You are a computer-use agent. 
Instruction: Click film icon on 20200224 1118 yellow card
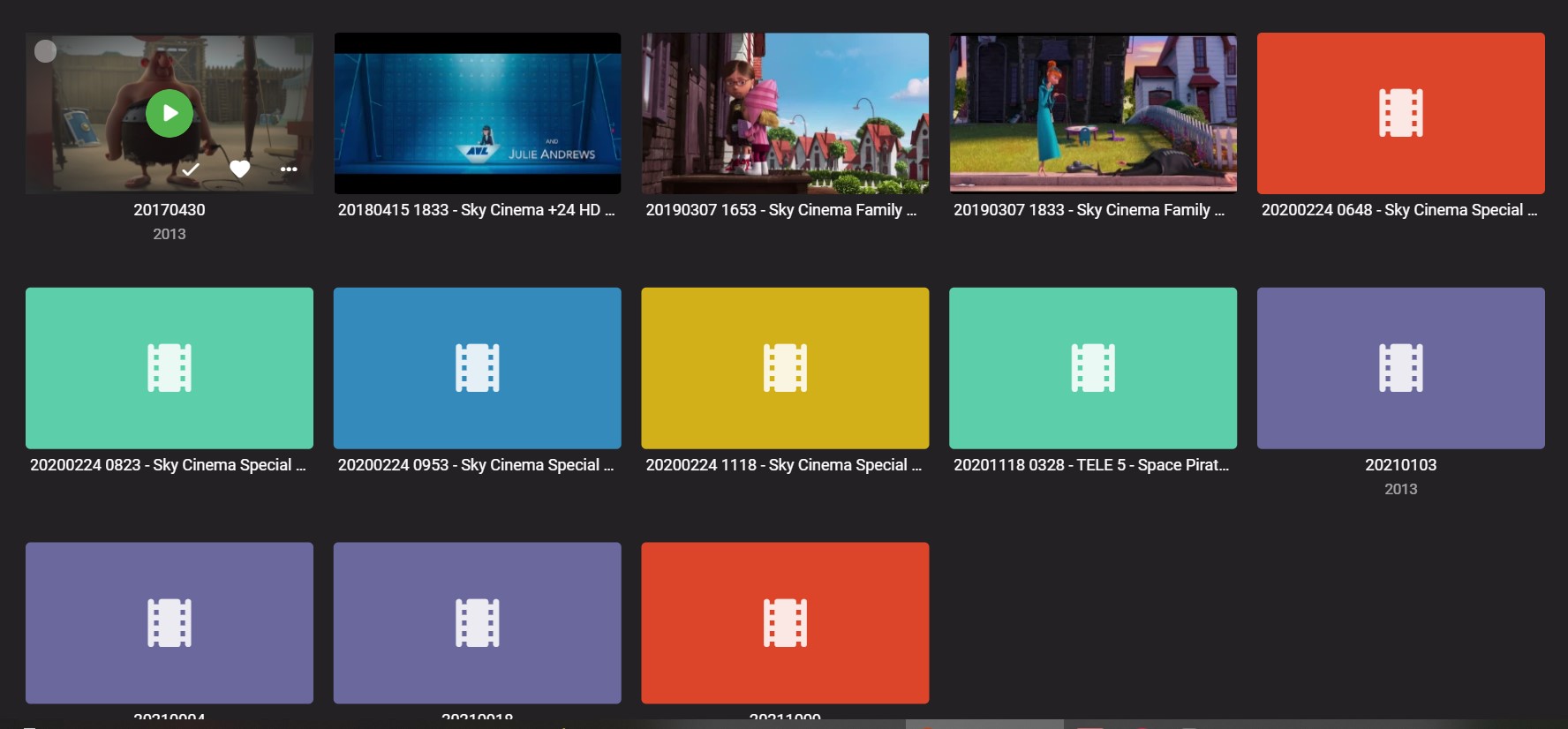[x=785, y=368]
